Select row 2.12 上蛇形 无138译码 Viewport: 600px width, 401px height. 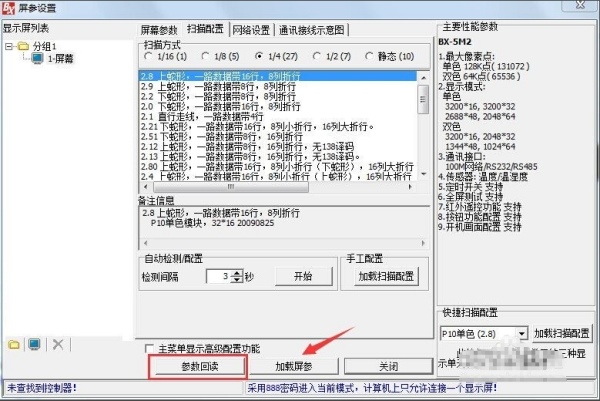tap(278, 147)
